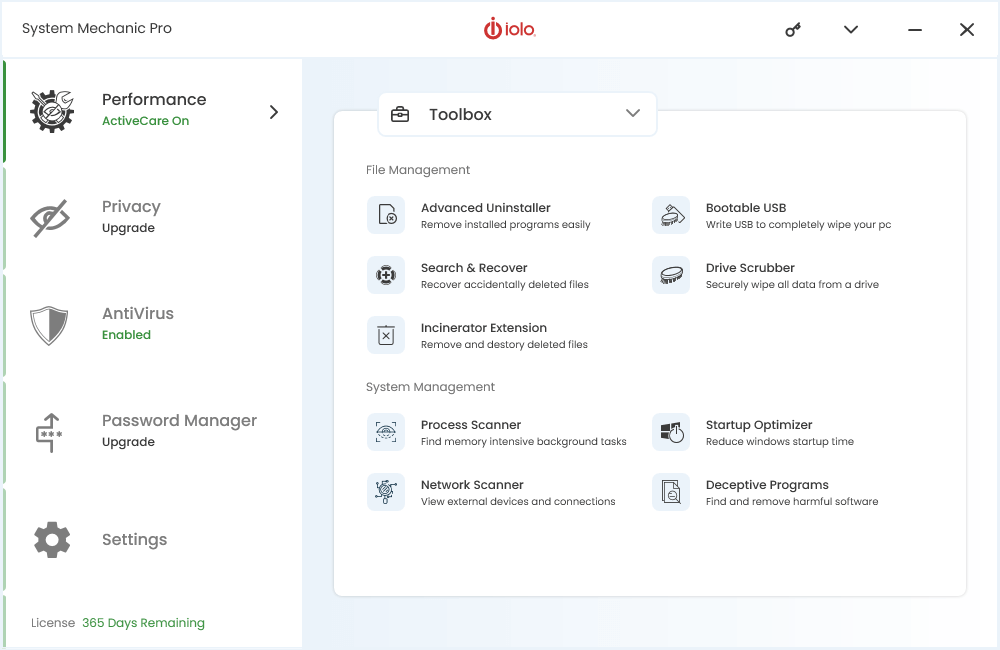The image size is (1000, 650).
Task: Run the Process Scanner
Action: 470,425
